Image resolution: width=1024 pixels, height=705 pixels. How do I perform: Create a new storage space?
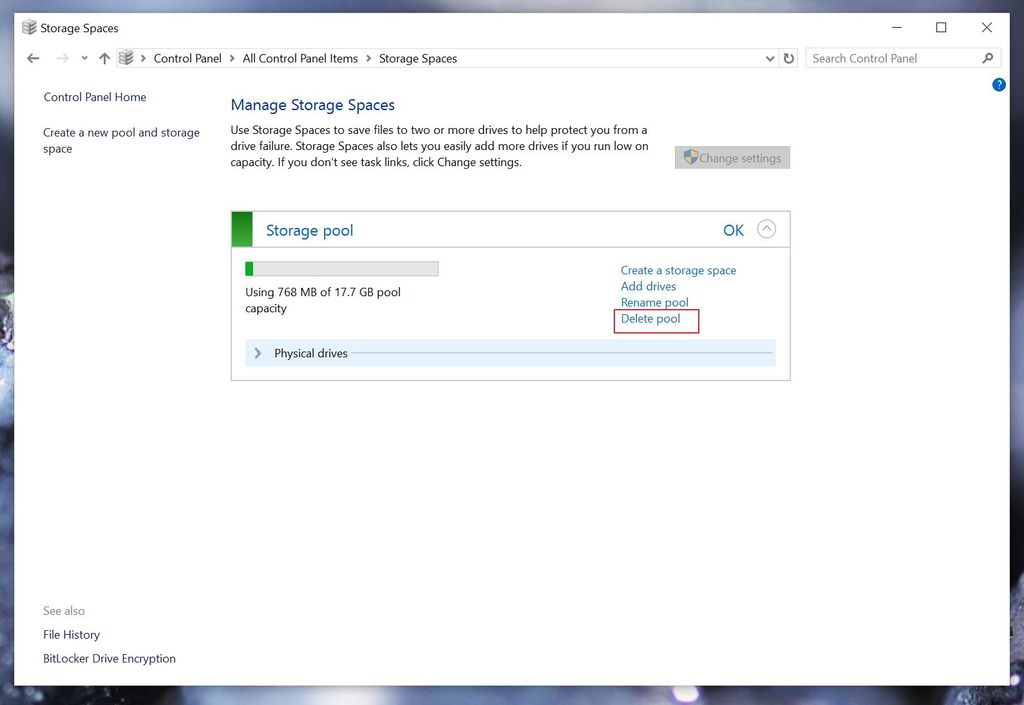pyautogui.click(x=678, y=270)
